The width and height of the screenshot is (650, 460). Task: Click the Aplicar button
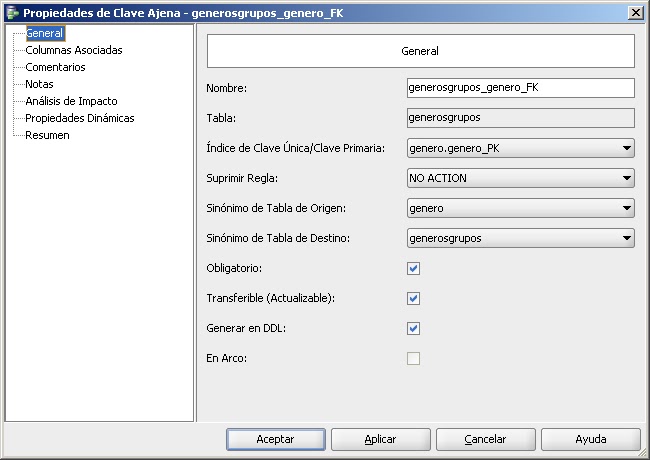381,439
